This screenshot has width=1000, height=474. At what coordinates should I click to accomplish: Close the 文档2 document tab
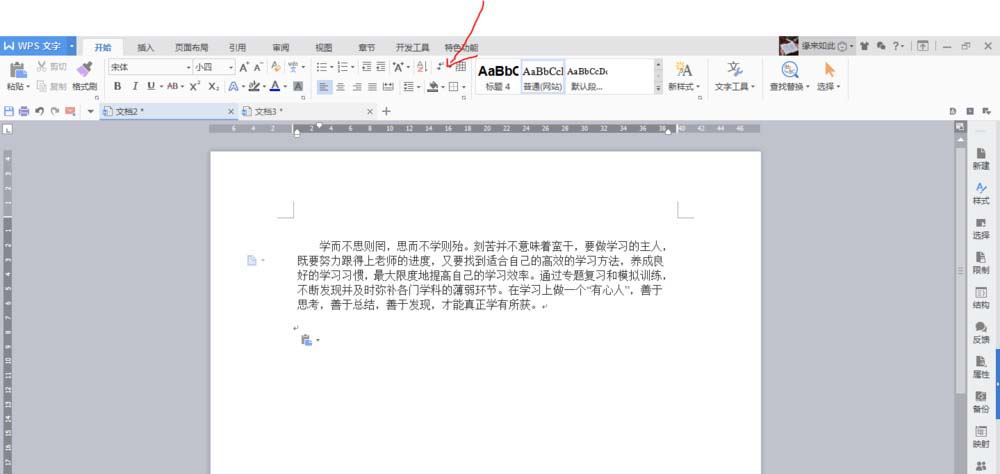coord(231,112)
